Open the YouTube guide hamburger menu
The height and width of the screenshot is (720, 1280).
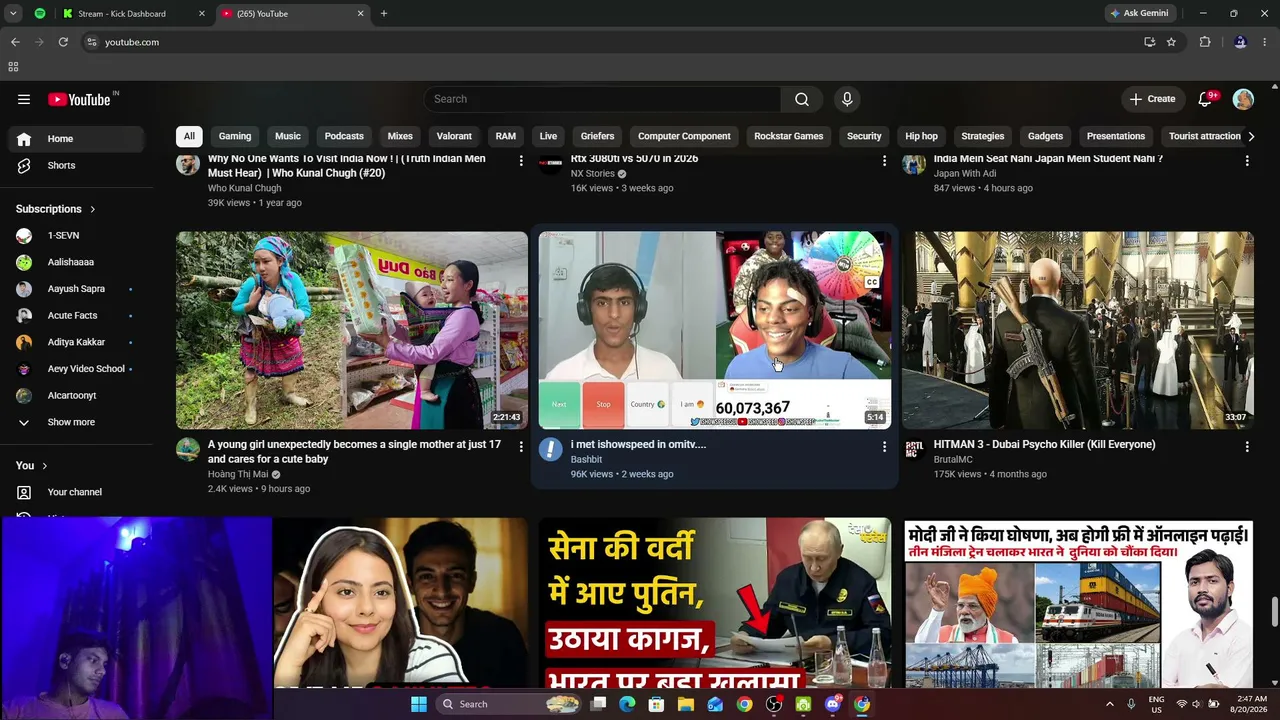[x=24, y=99]
